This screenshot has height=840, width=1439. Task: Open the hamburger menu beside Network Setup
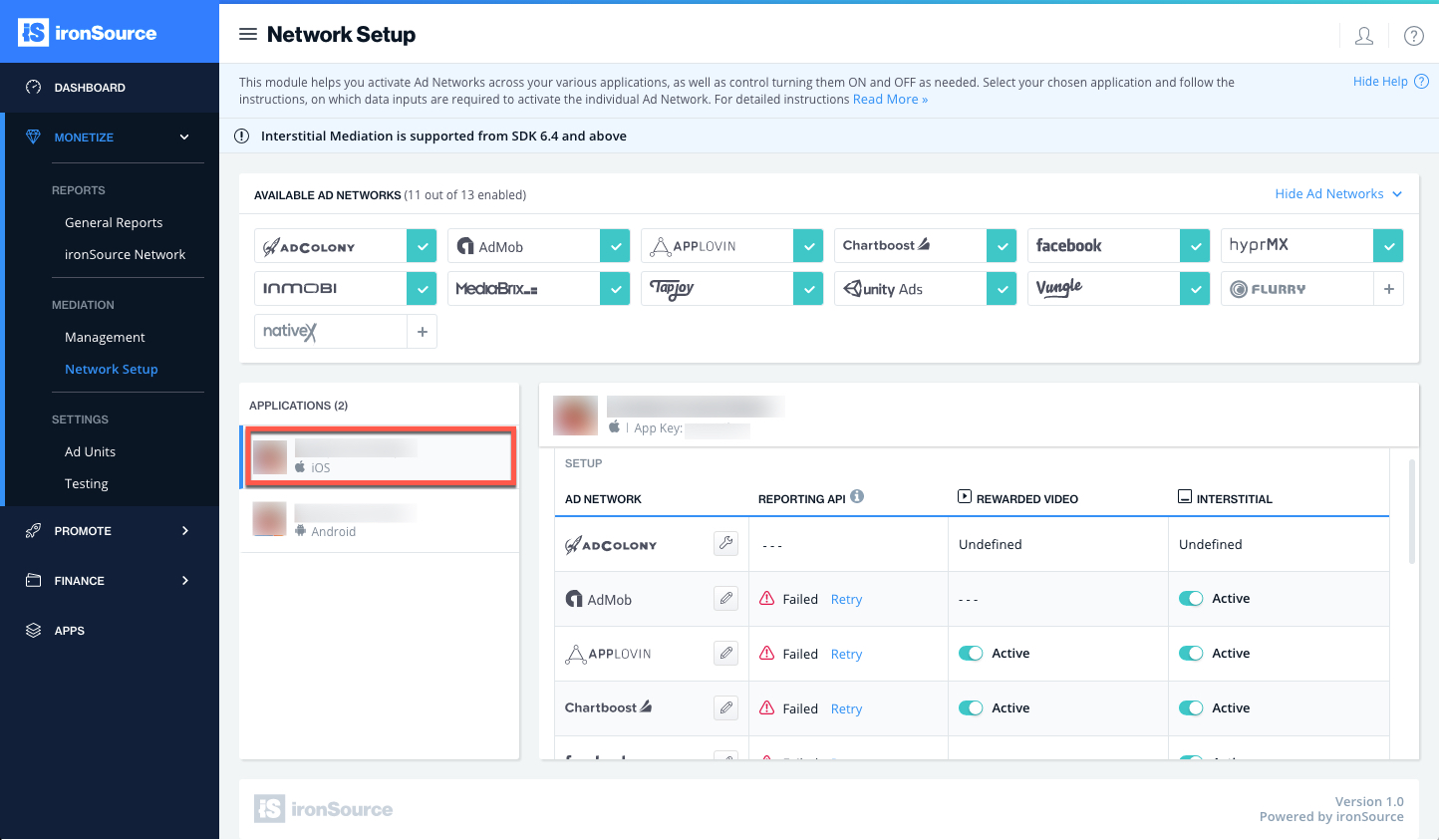point(247,33)
